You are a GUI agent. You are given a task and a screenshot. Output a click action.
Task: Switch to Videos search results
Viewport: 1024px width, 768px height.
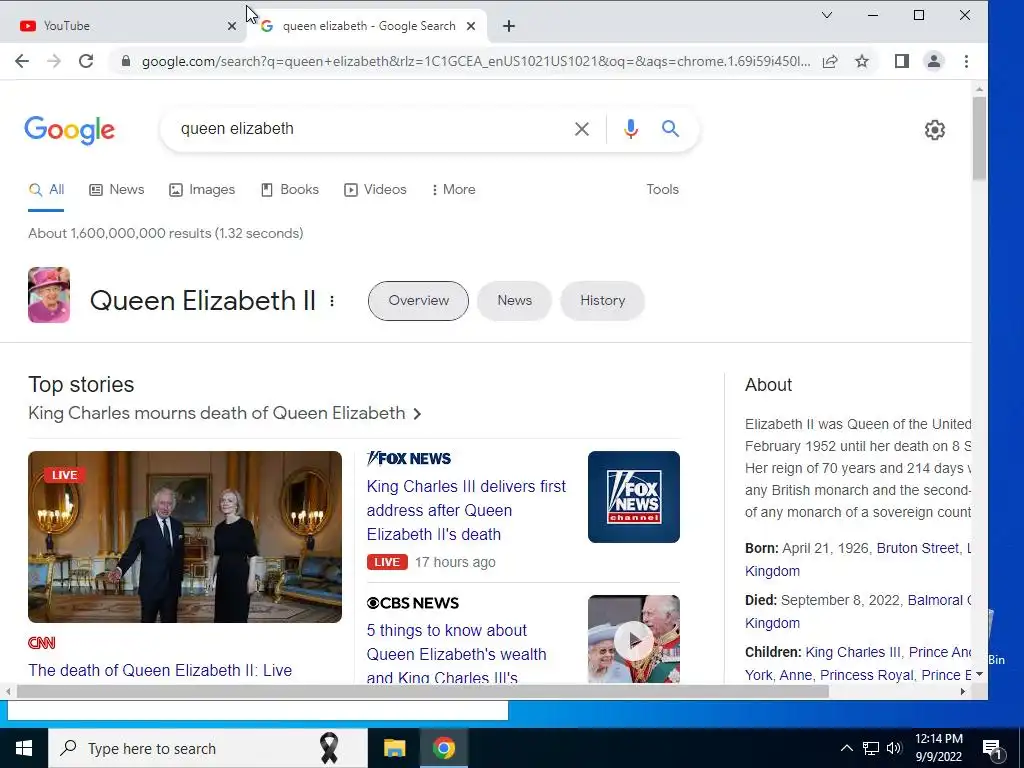(376, 189)
